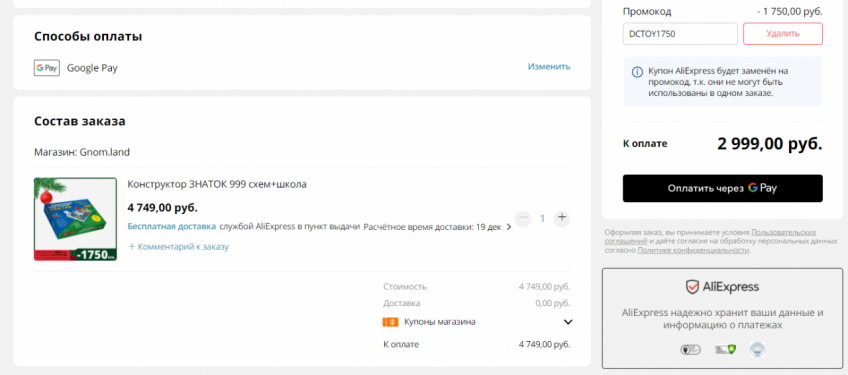
Task: Increase item quantity with plus button
Action: tap(562, 218)
